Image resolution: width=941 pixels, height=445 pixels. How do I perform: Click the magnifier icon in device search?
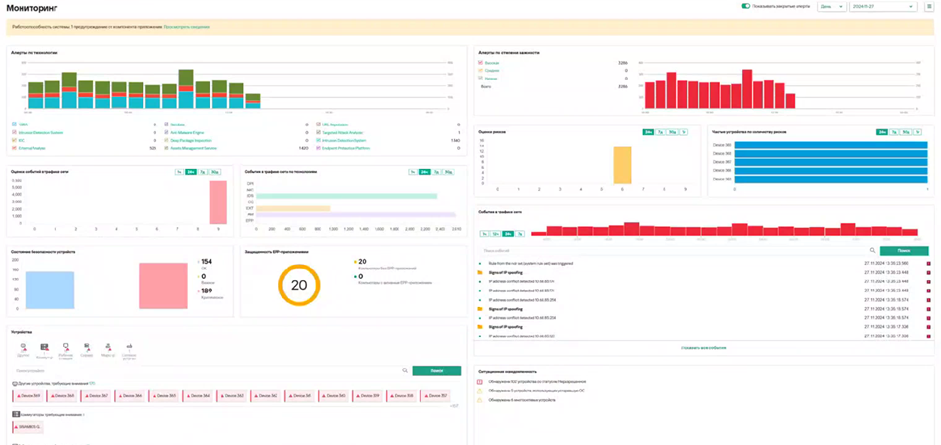[405, 371]
